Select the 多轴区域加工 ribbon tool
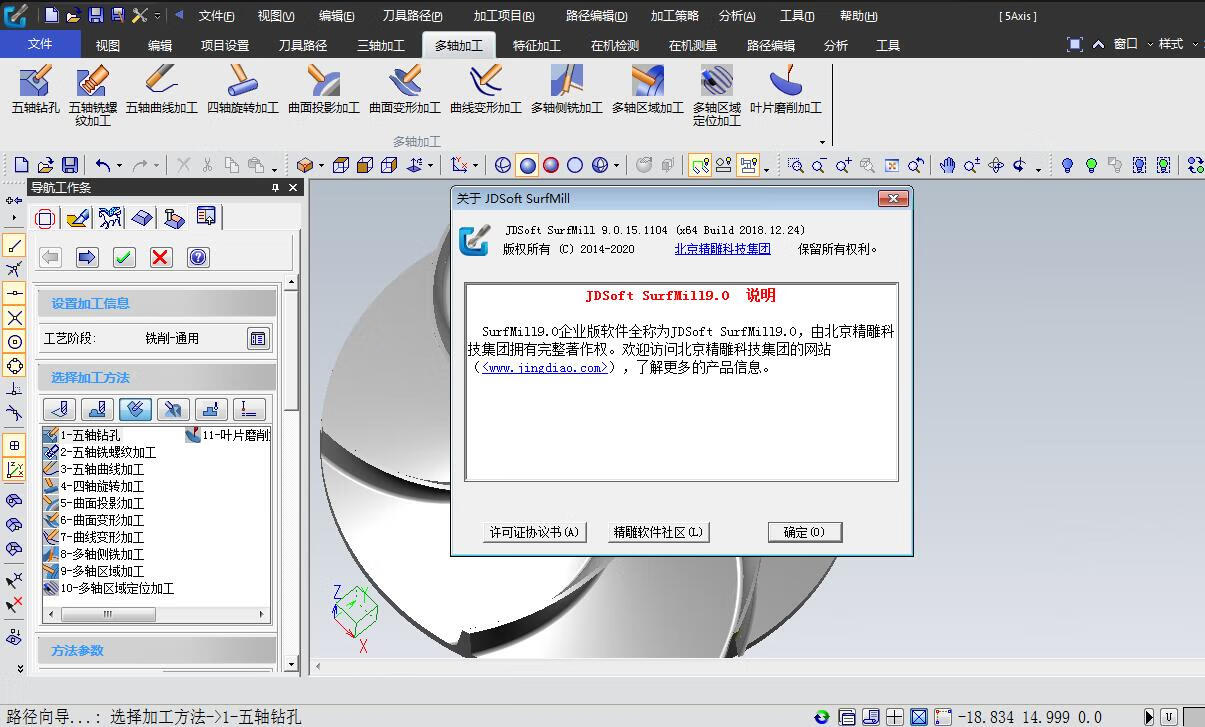The width and height of the screenshot is (1205, 727). (648, 90)
